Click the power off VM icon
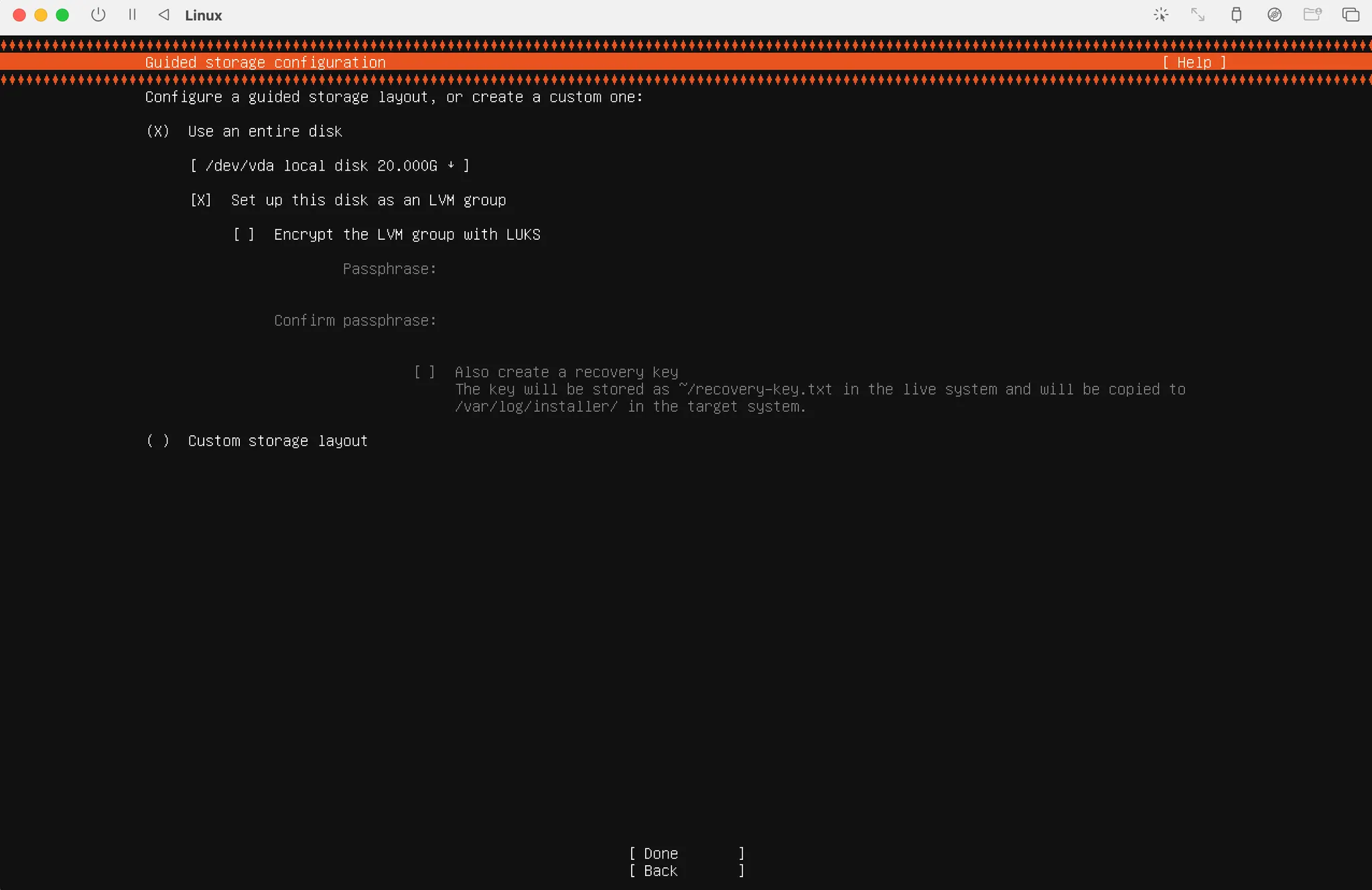Image resolution: width=1372 pixels, height=890 pixels. coord(98,15)
